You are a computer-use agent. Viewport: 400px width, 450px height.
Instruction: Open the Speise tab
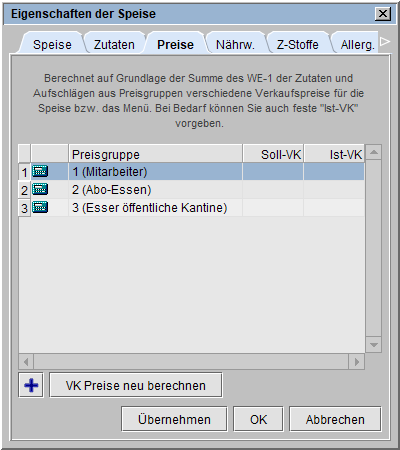coord(52,44)
